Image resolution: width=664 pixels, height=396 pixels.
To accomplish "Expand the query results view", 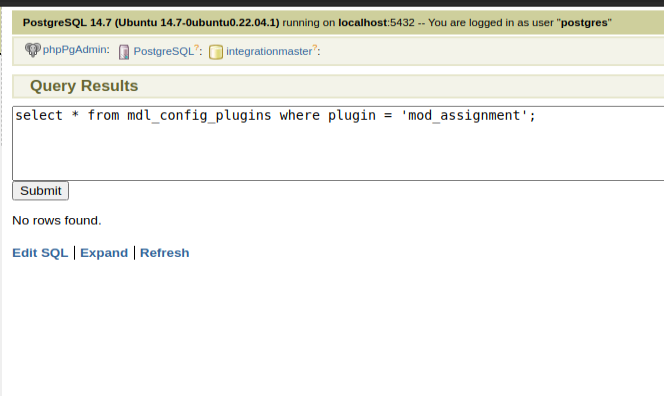I will (x=104, y=253).
